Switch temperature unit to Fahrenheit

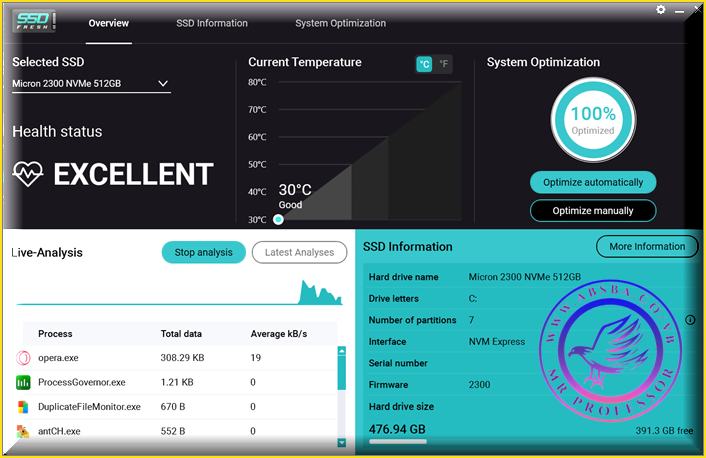click(444, 64)
